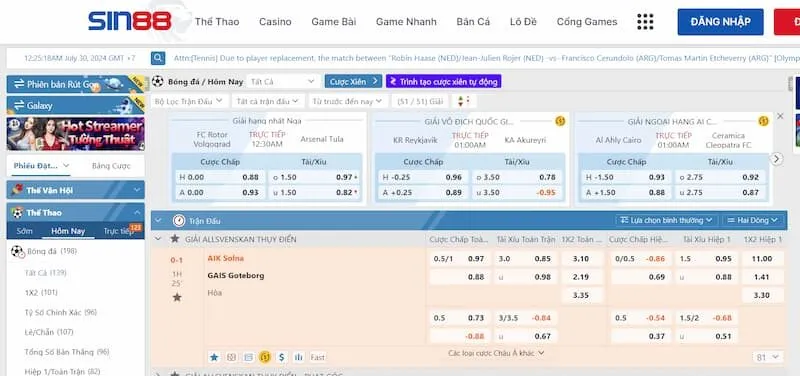The image size is (800, 376).
Task: Open the Từ trước đến nay dropdown
Action: [347, 101]
